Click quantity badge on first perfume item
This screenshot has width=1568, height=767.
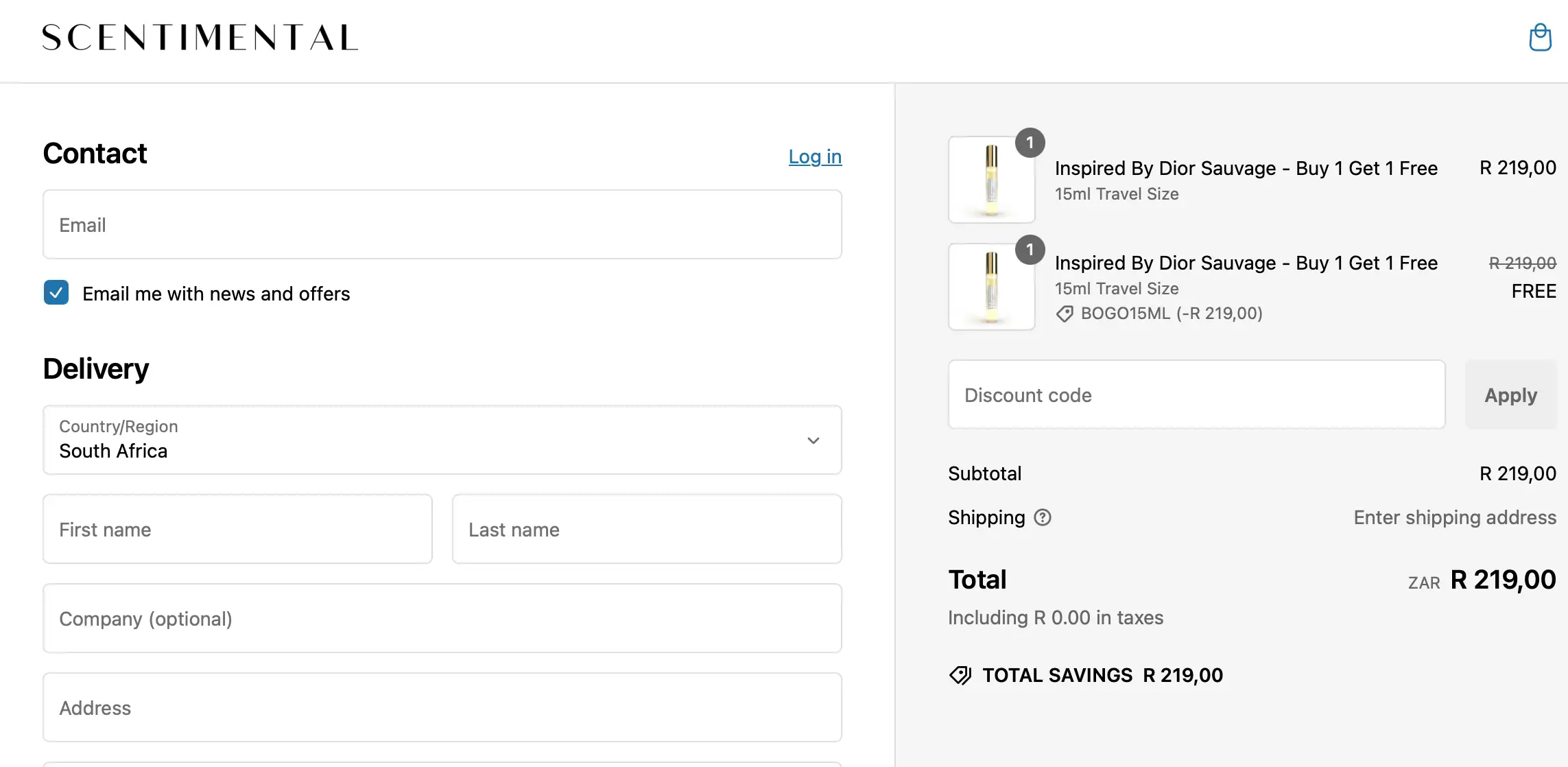tap(1030, 143)
